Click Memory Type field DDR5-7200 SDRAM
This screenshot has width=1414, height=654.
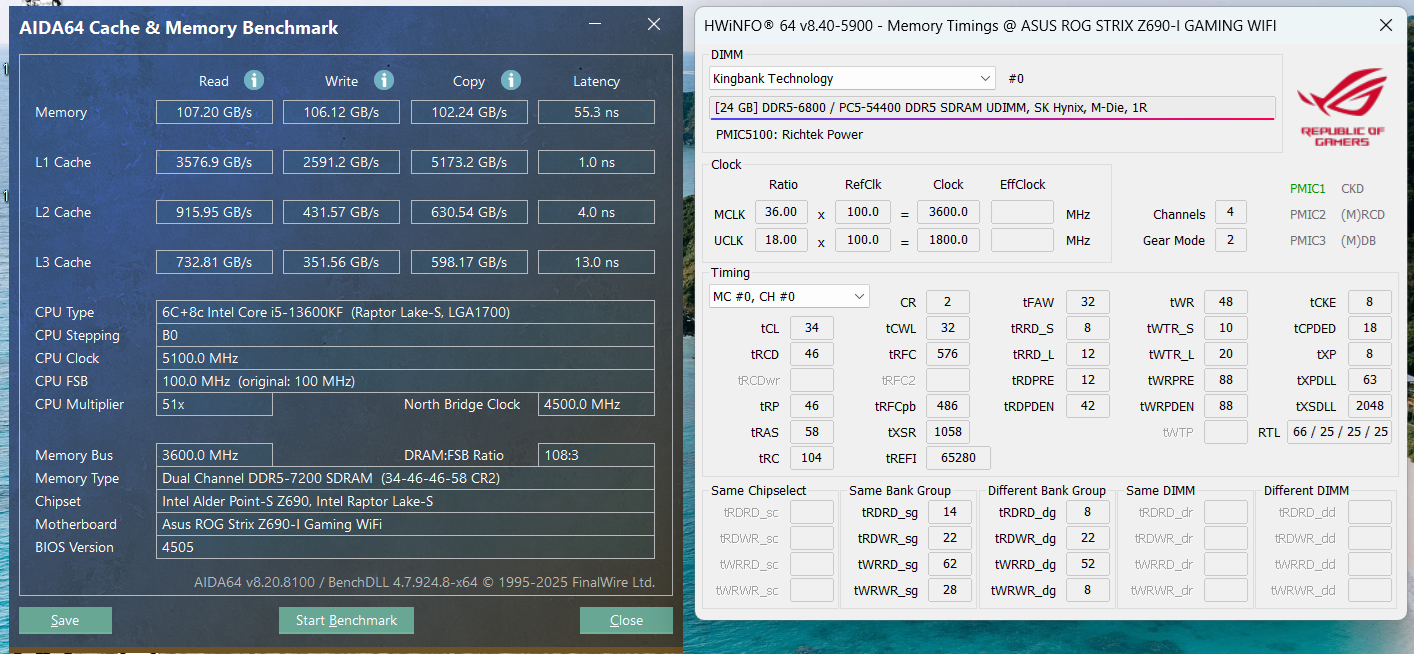[405, 478]
